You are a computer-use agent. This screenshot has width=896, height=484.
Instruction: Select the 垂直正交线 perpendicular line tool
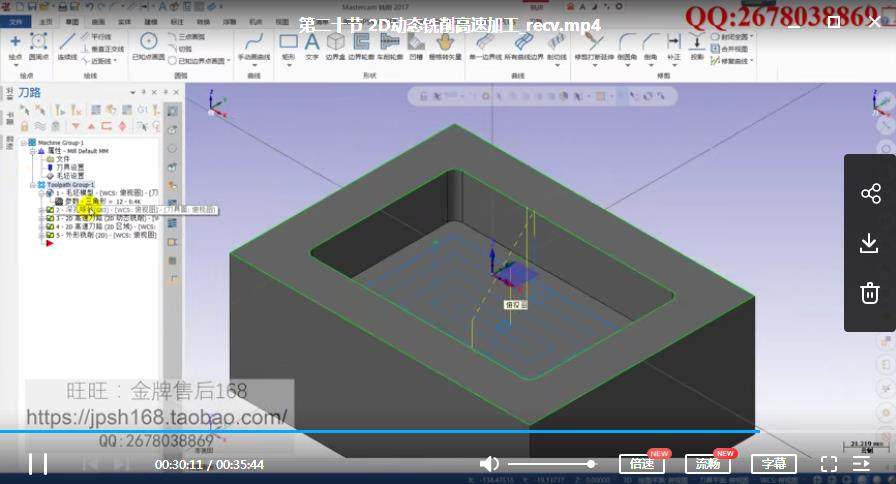pos(103,49)
